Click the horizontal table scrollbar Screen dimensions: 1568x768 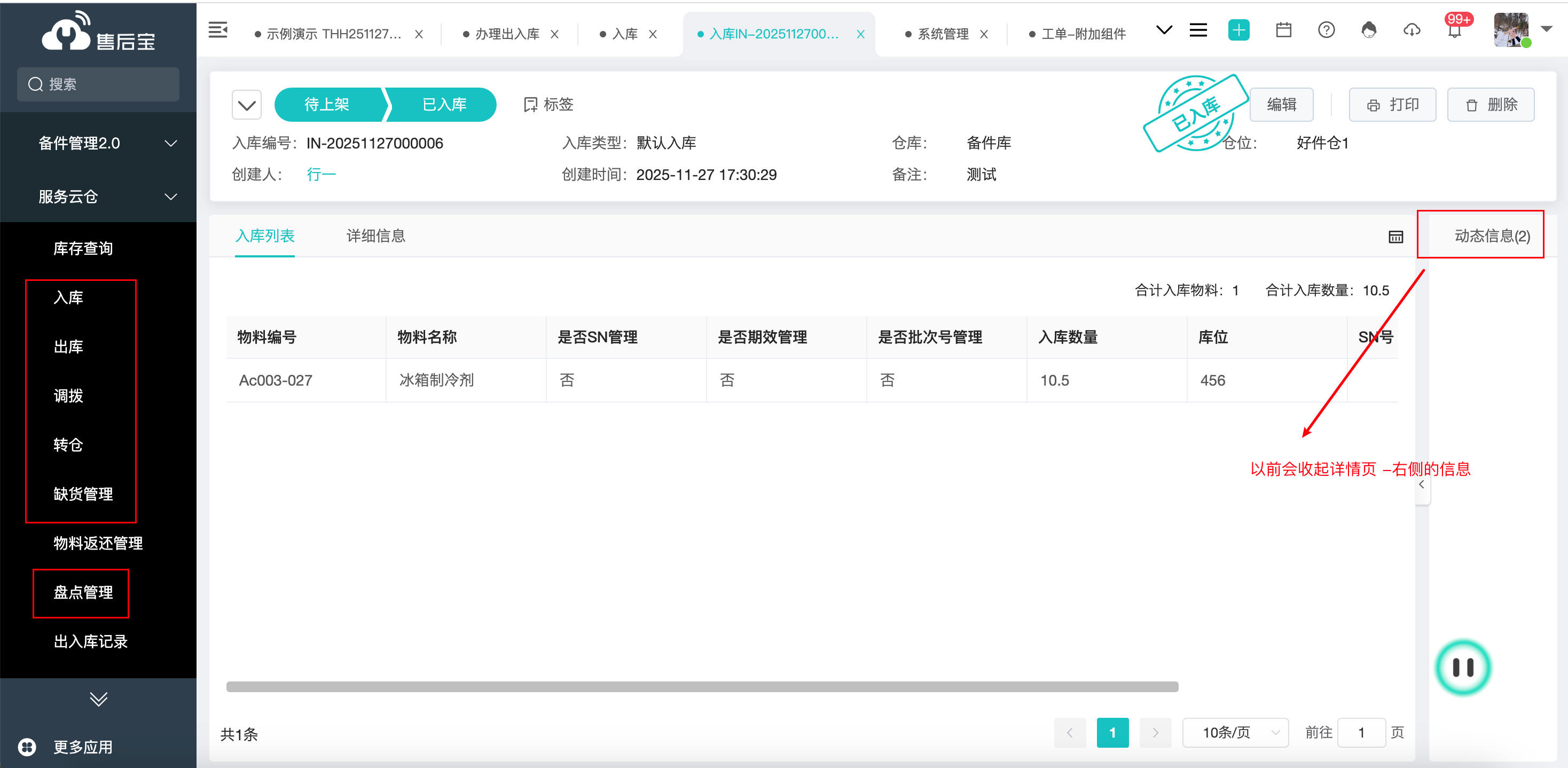pyautogui.click(x=701, y=686)
